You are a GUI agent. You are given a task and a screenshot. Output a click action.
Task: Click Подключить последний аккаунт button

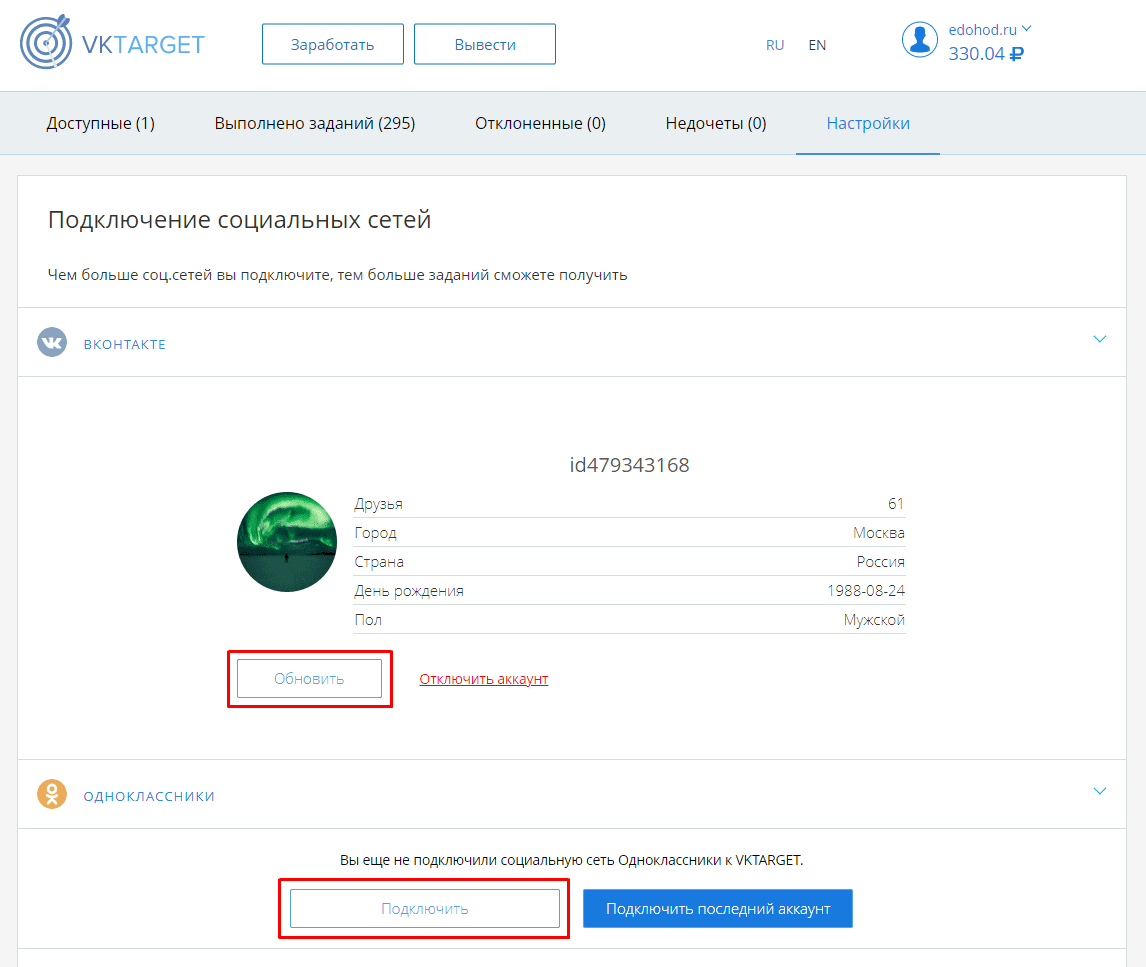coord(718,909)
